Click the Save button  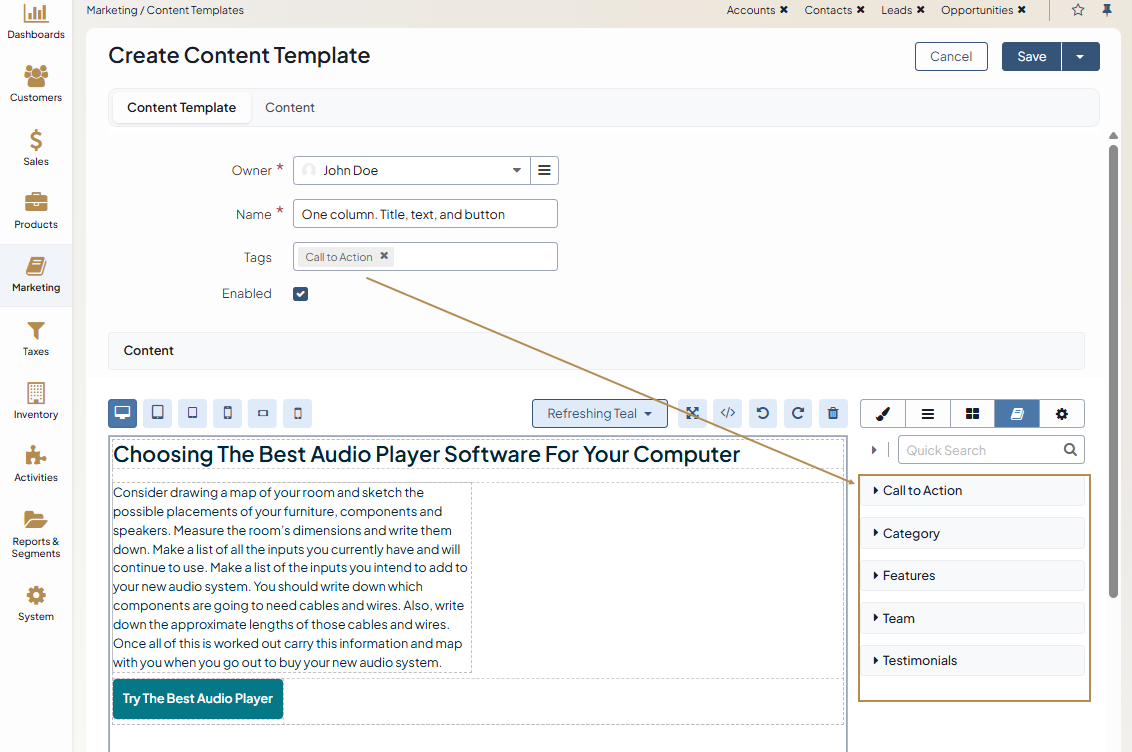click(x=1031, y=57)
